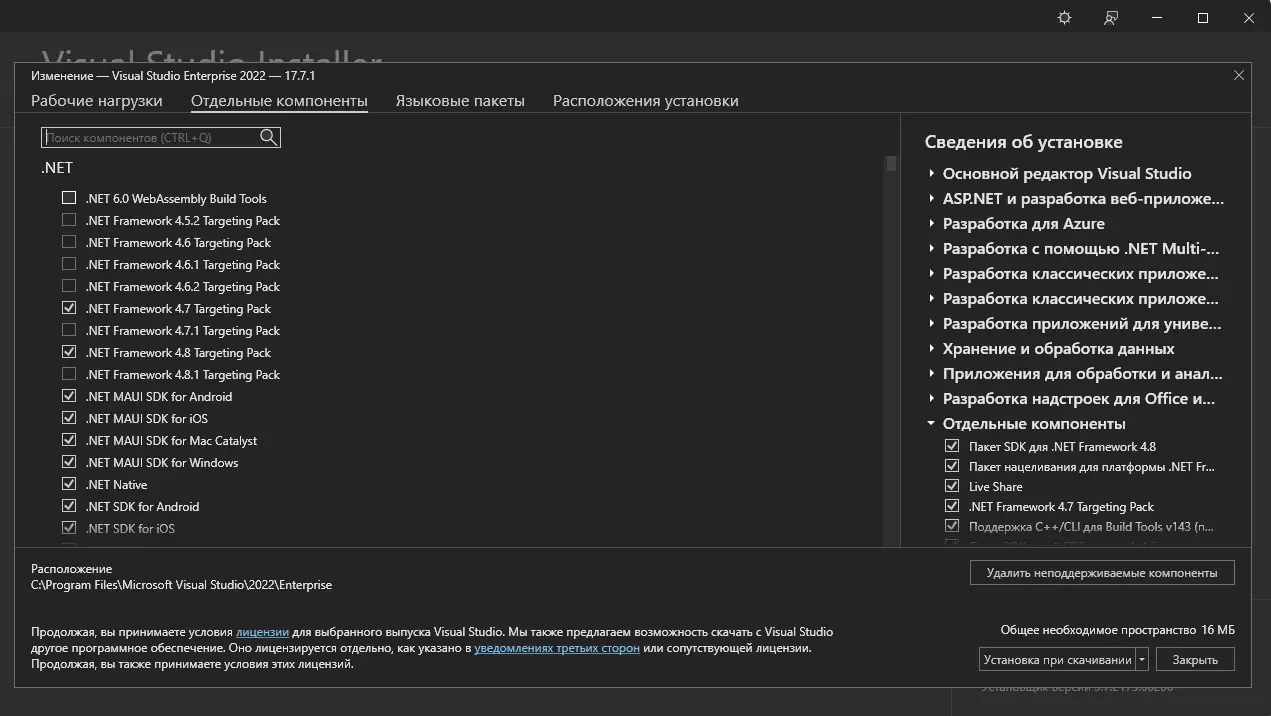Image resolution: width=1271 pixels, height=716 pixels.
Task: Open the Языковые пакеты tab
Action: coord(460,101)
